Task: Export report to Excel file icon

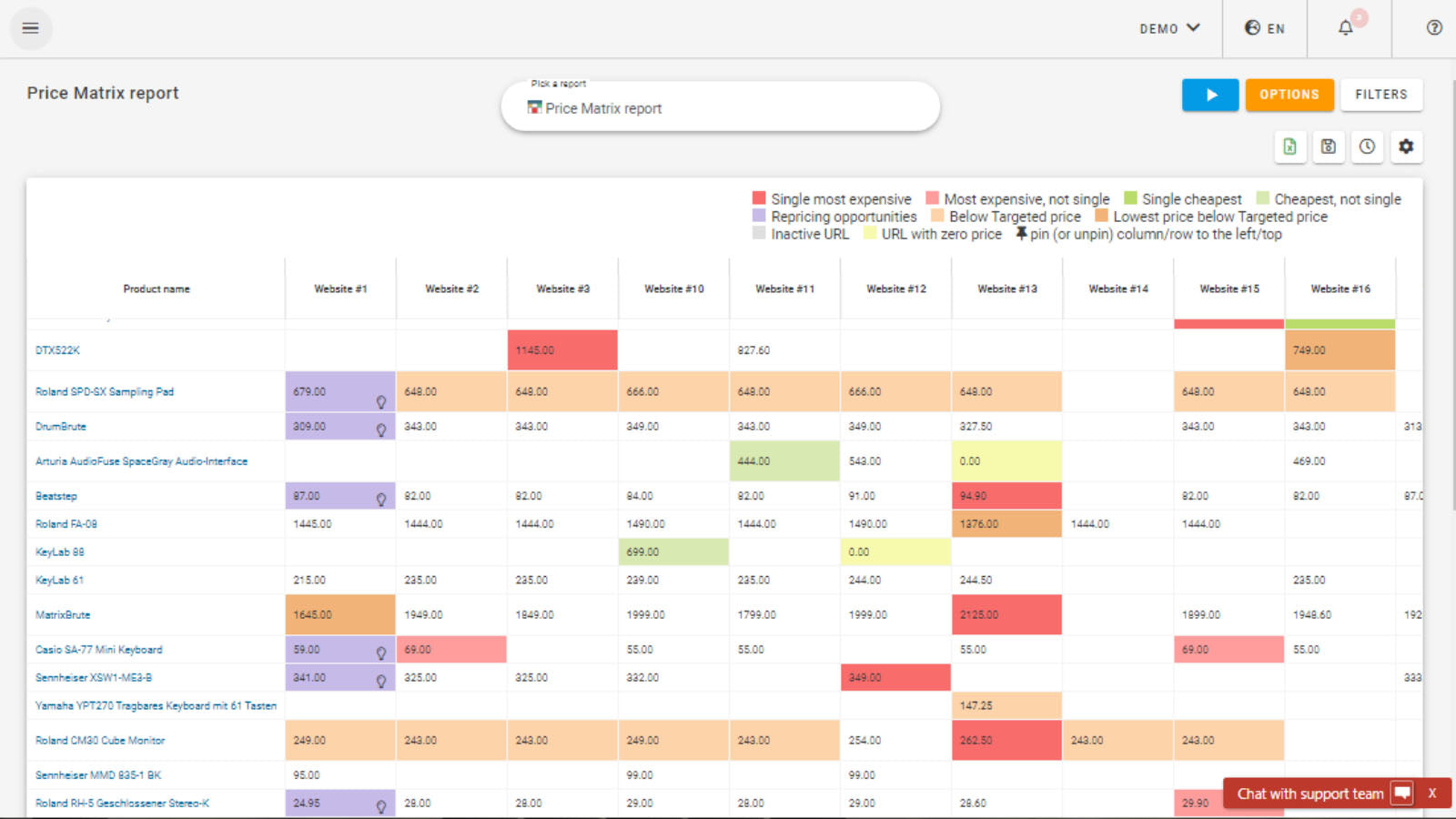Action: pos(1289,147)
